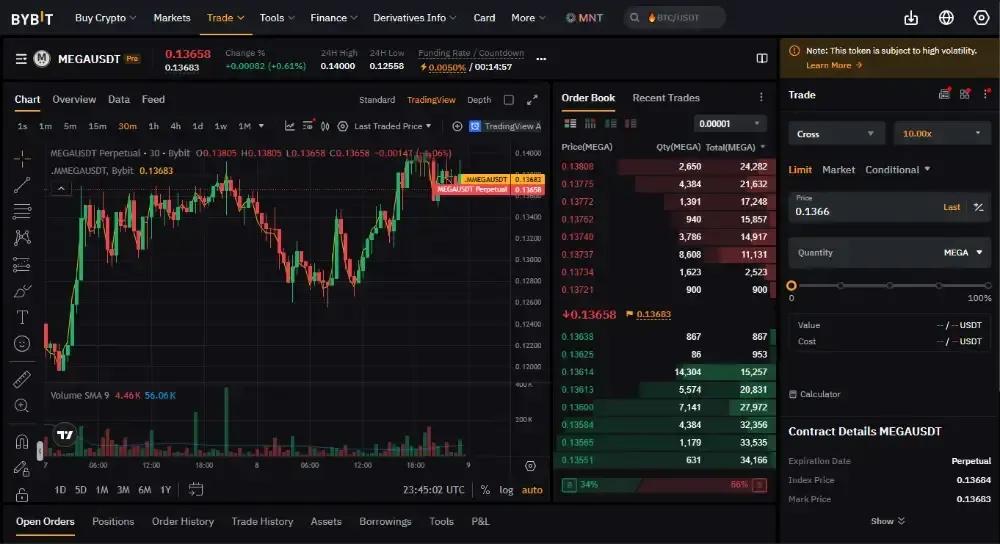Click the Price input field
This screenshot has width=1000, height=544.
(x=889, y=207)
